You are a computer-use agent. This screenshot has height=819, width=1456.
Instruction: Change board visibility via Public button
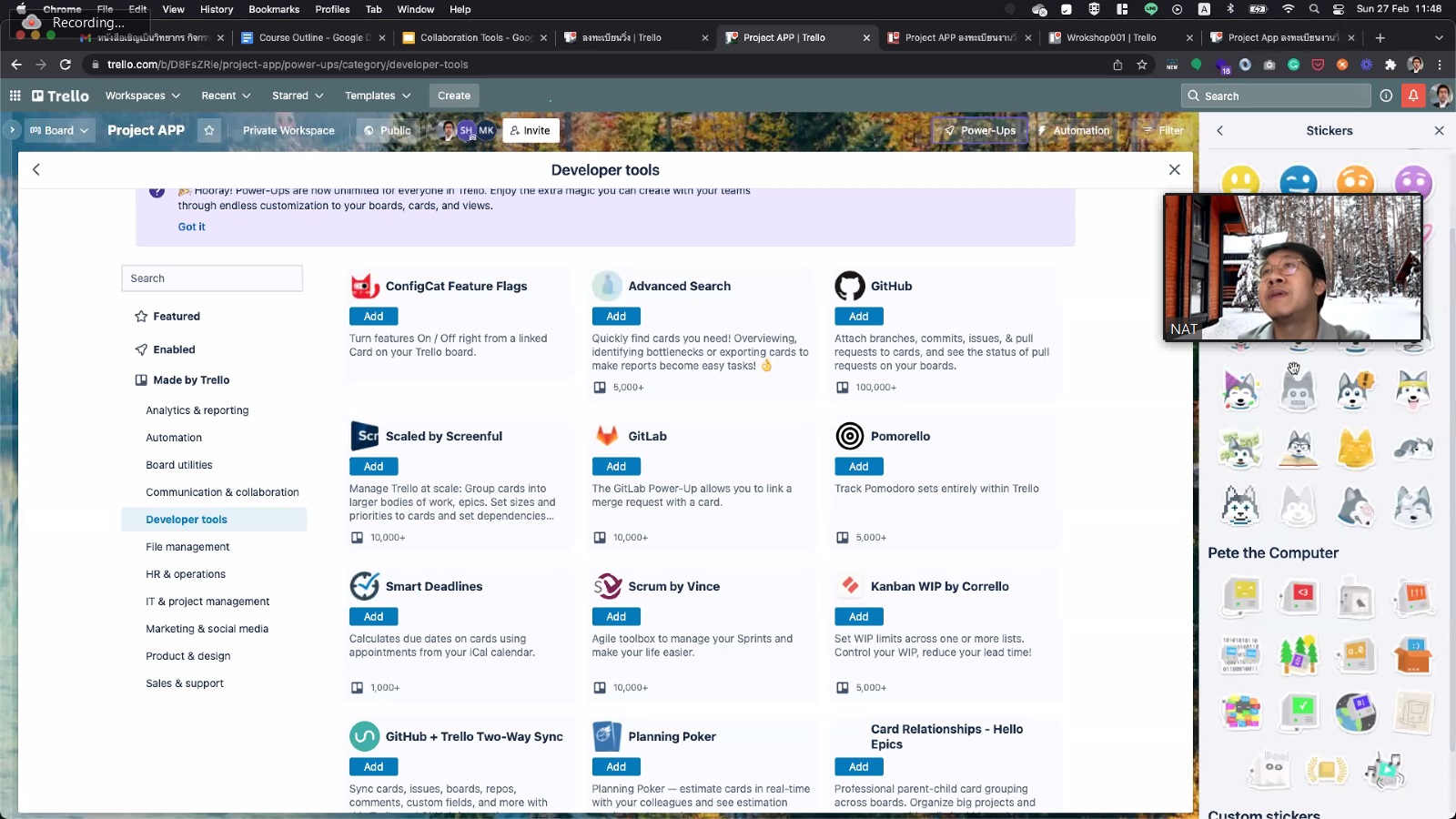[x=388, y=130]
